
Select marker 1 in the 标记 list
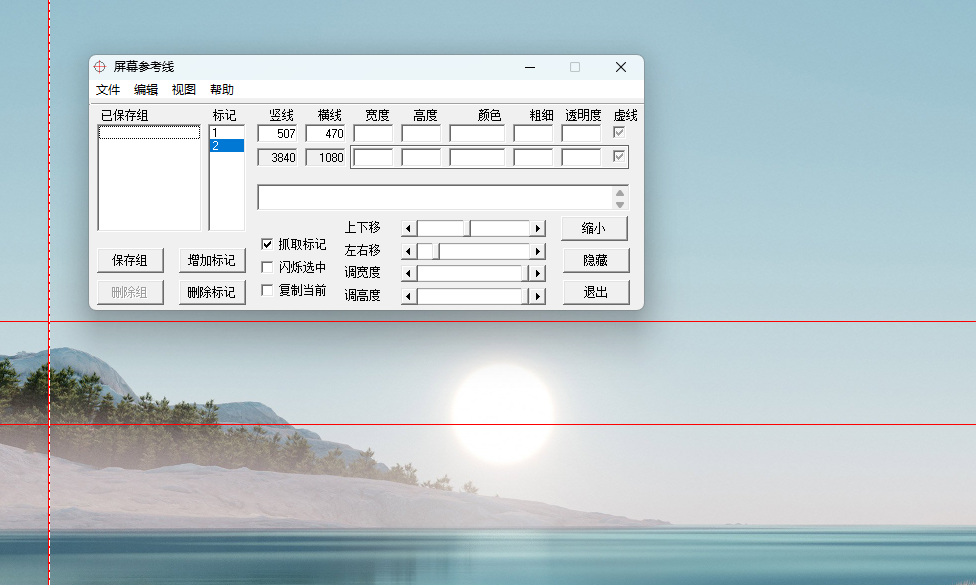pyautogui.click(x=227, y=133)
